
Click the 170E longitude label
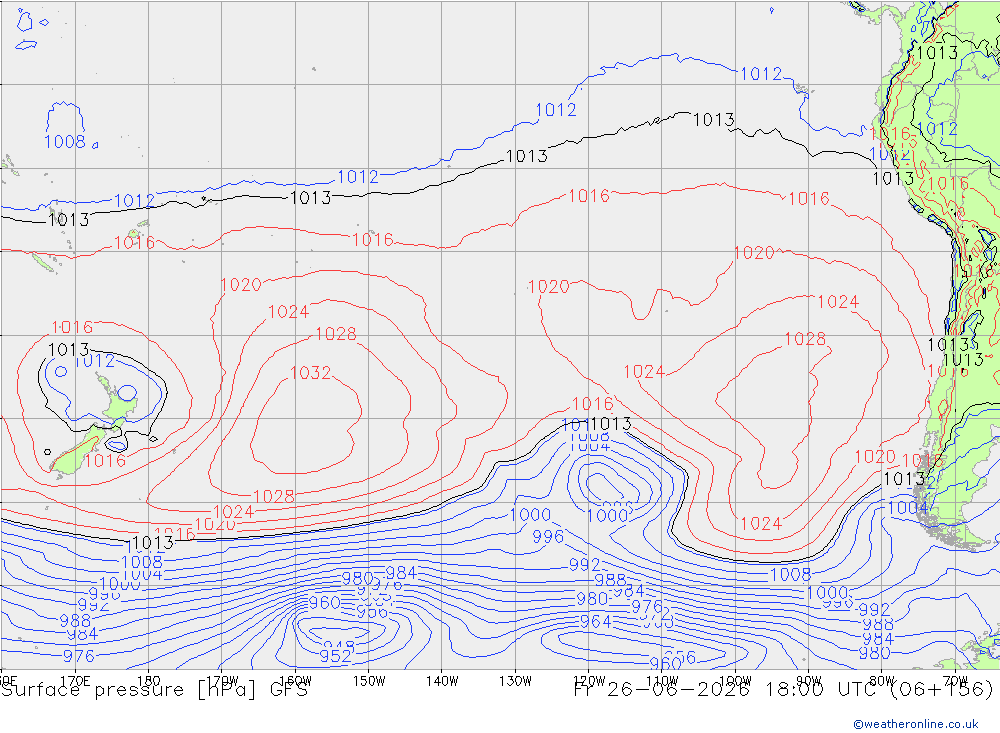click(75, 681)
